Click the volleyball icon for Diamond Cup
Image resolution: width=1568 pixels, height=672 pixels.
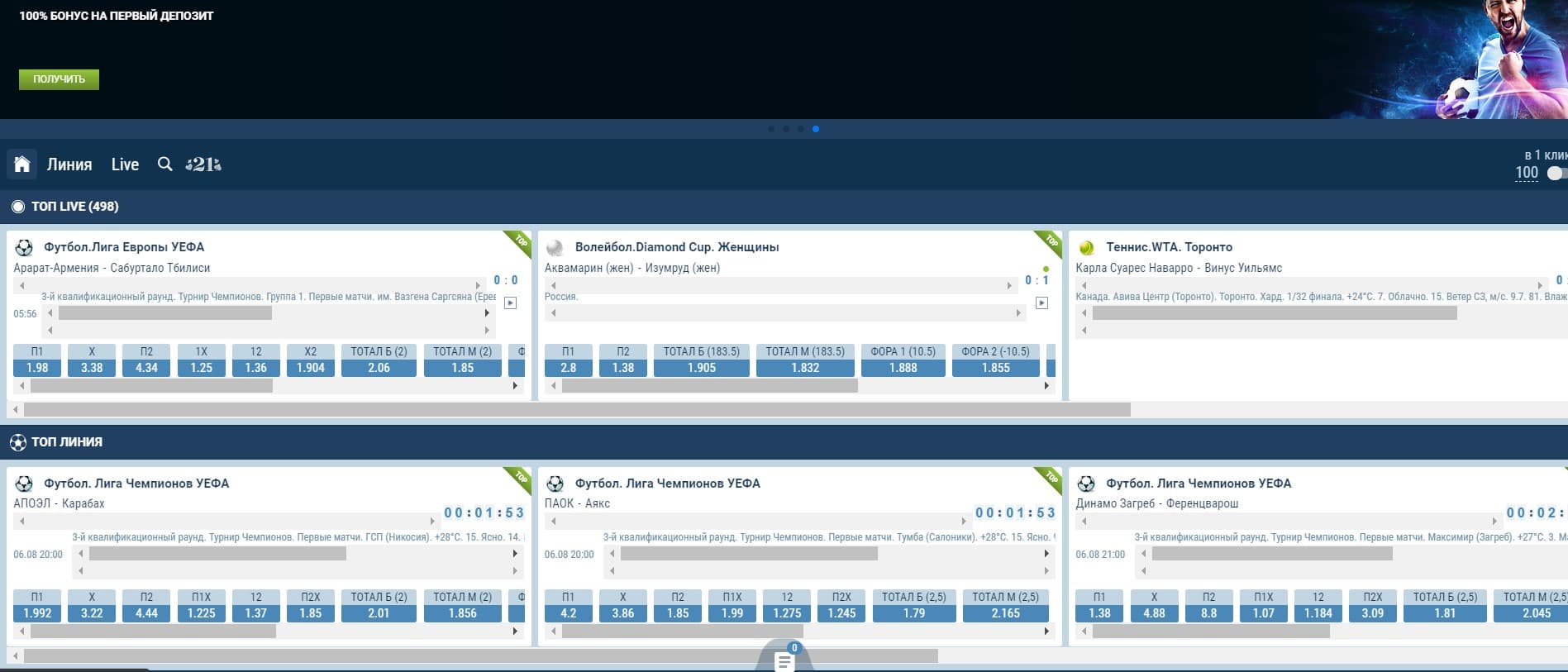[555, 247]
